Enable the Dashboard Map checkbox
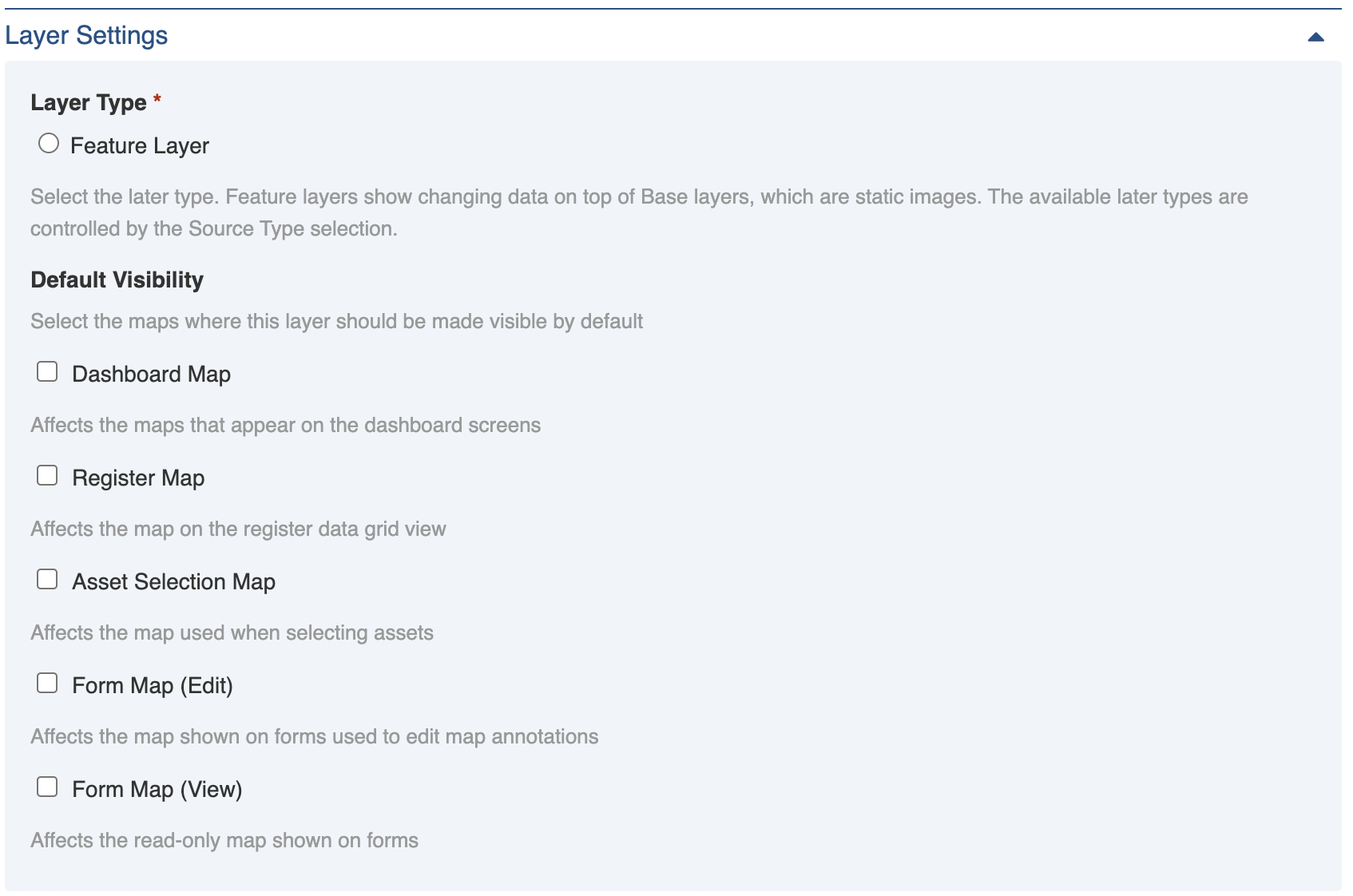The image size is (1353, 896). [x=47, y=371]
